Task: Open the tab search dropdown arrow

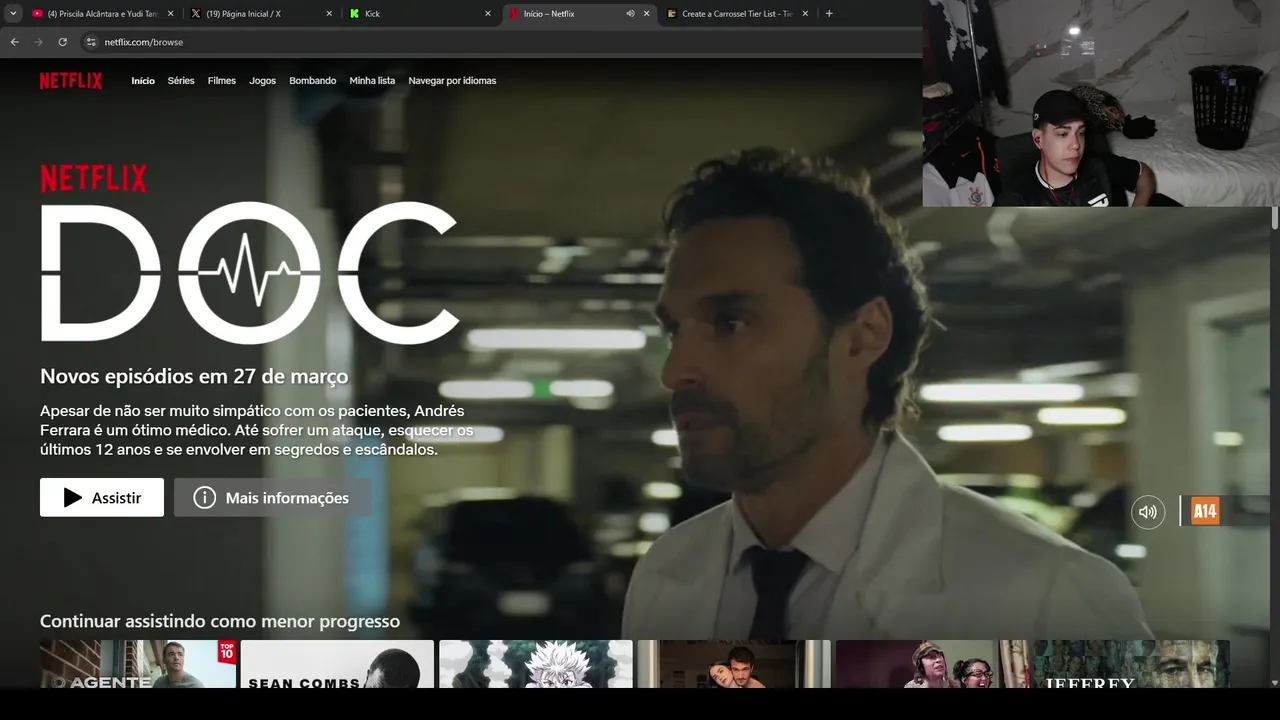Action: (x=13, y=14)
